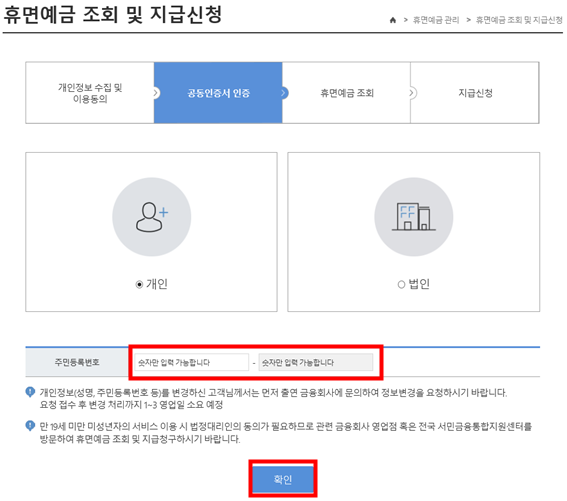Screen dimensions: 567x501
Task: Select the 휴면예금 조회 step tab
Action: 346,93
